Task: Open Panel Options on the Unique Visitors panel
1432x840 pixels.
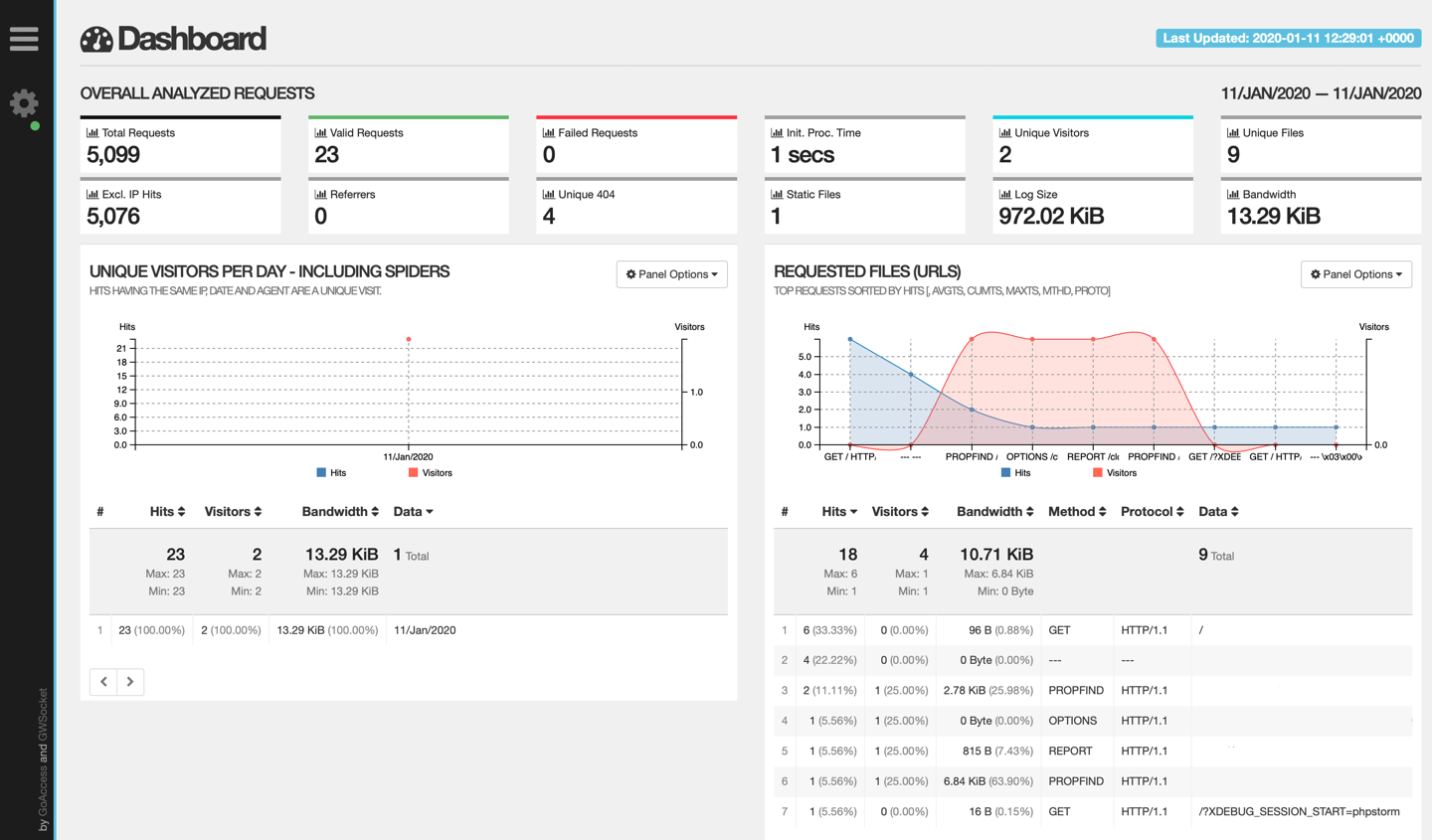Action: [x=671, y=274]
